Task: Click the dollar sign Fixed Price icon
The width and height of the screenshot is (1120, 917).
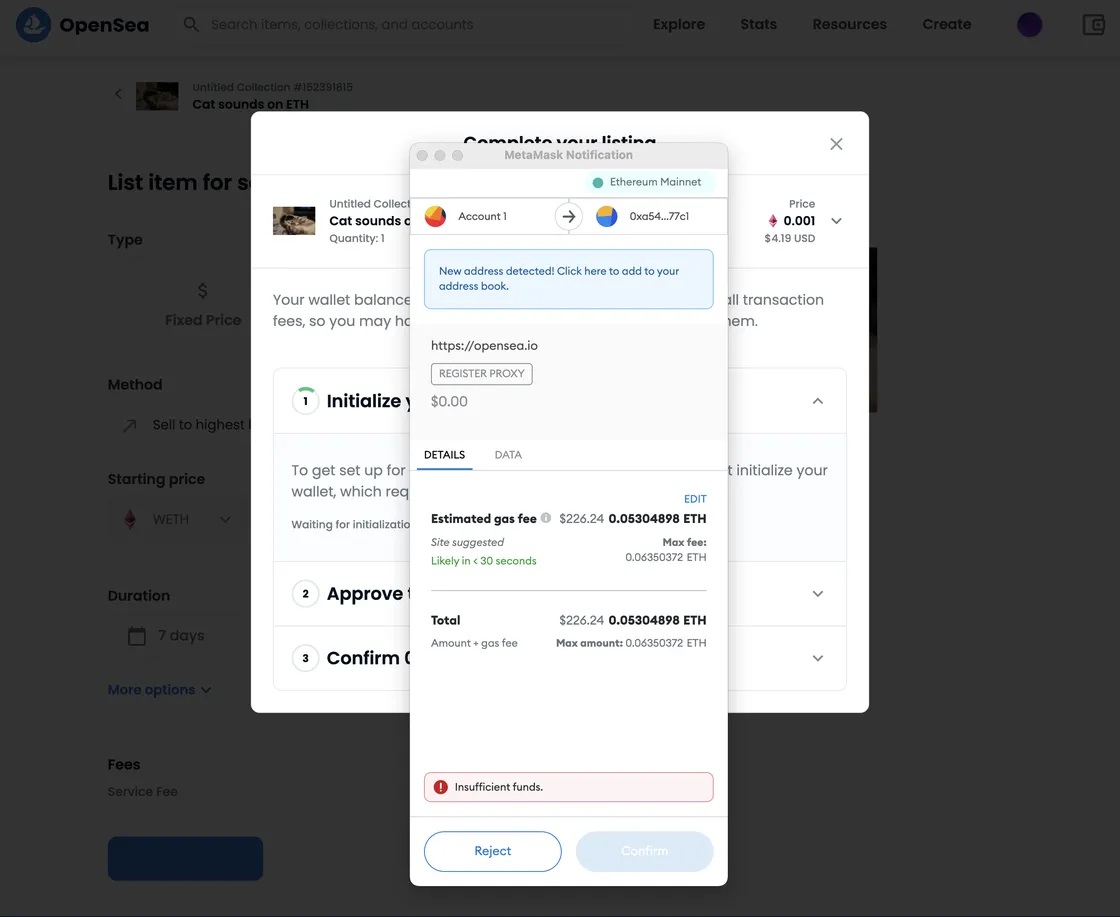Action: pyautogui.click(x=203, y=291)
